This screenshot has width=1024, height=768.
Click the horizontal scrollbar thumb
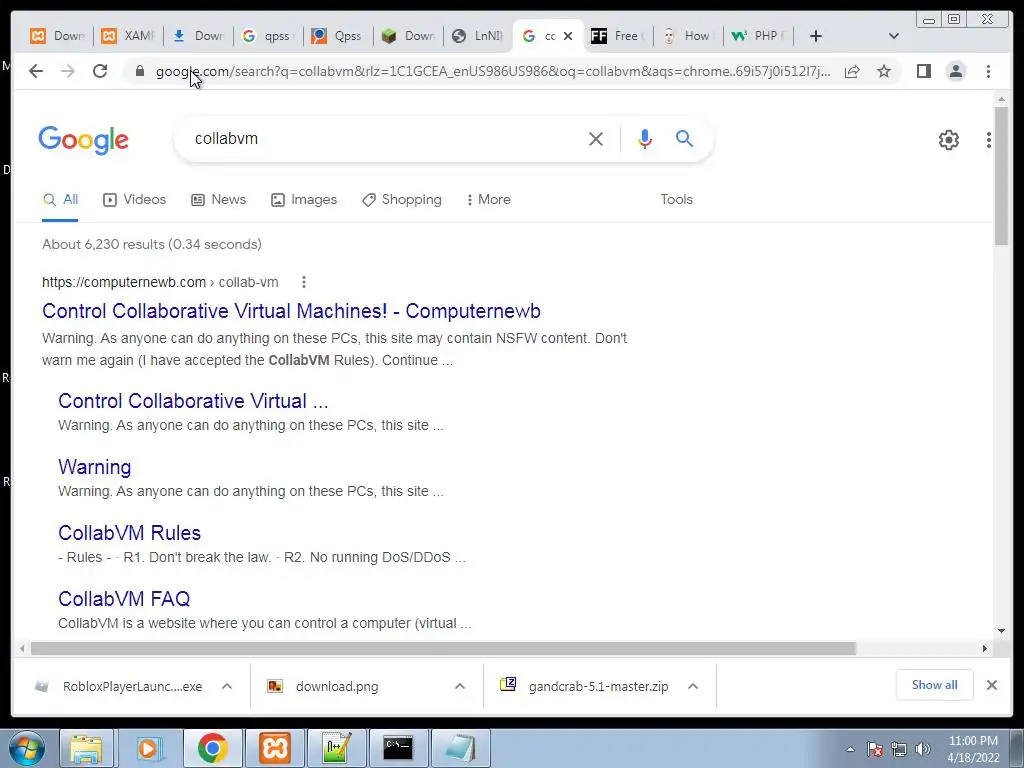click(443, 648)
